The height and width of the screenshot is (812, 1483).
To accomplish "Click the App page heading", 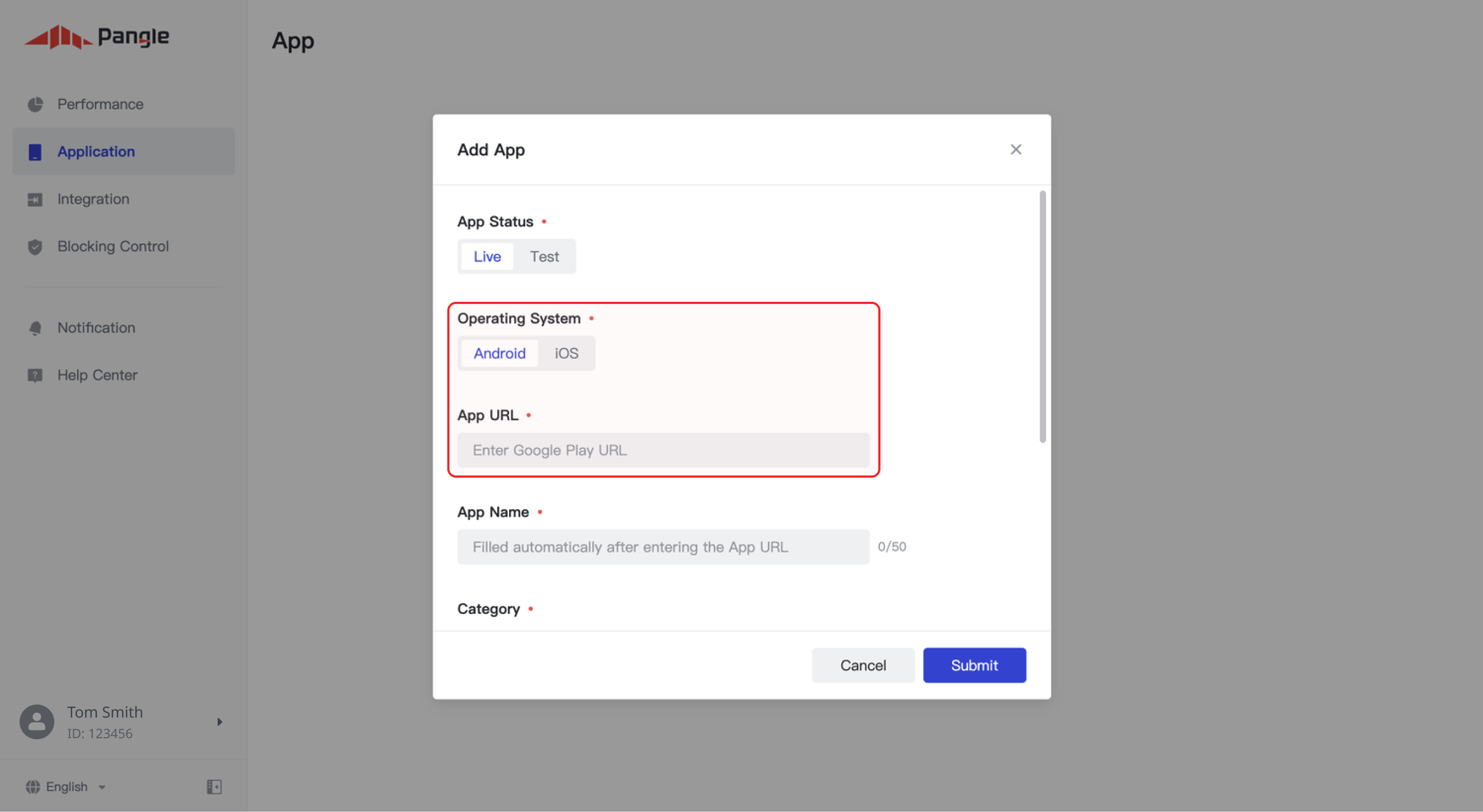I will coord(293,41).
